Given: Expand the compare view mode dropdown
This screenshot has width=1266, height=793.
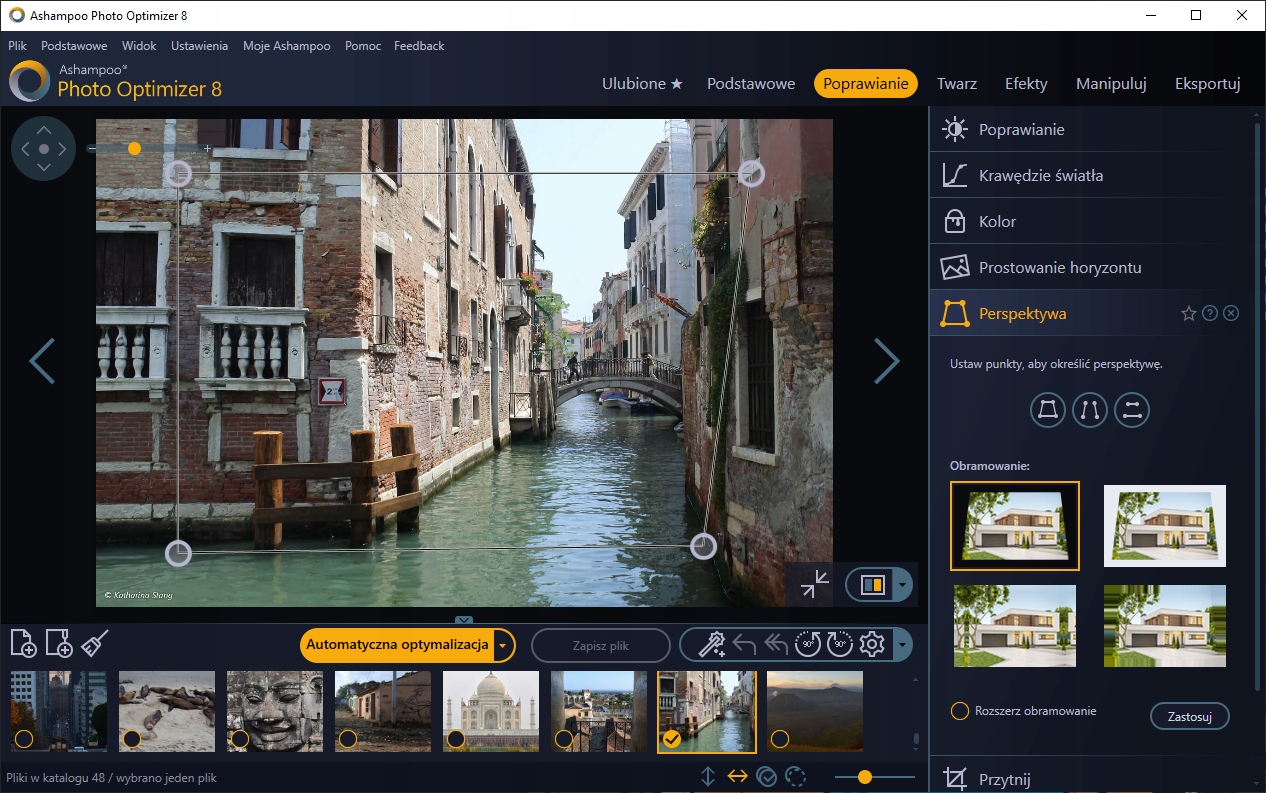Looking at the screenshot, I should [x=903, y=585].
